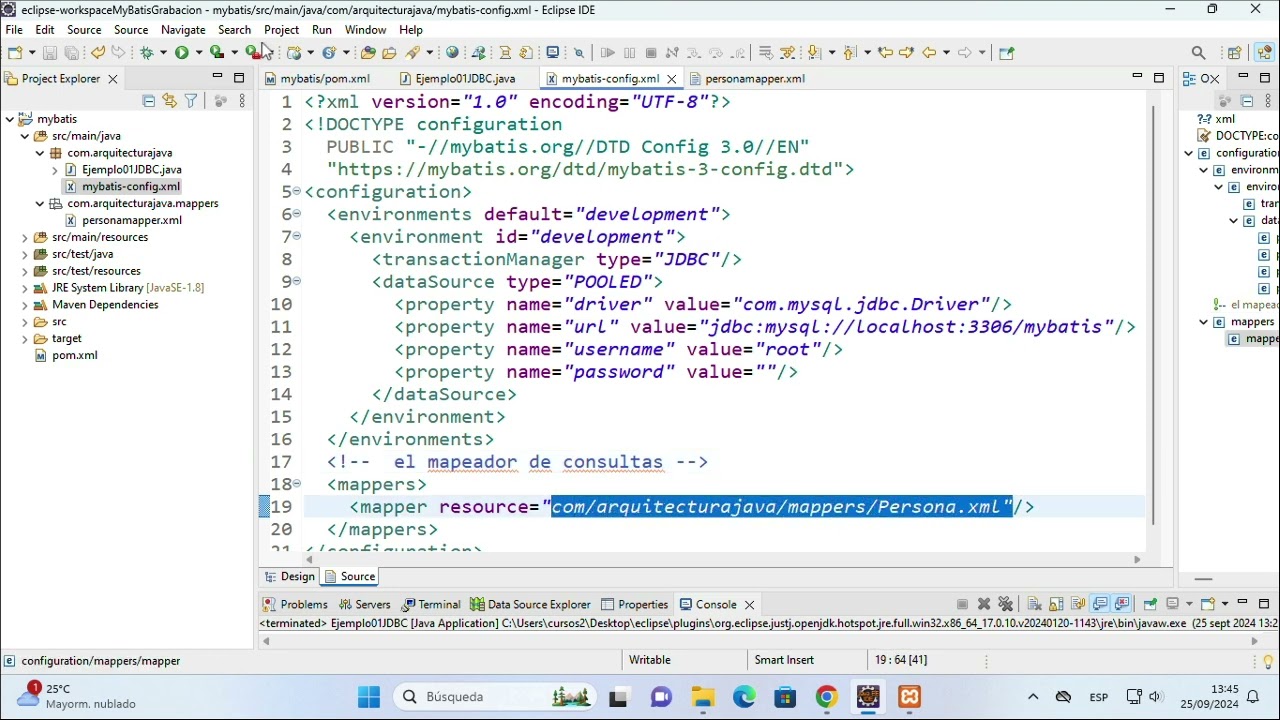Switch to the personamapper.xml editor tab

(x=746, y=78)
